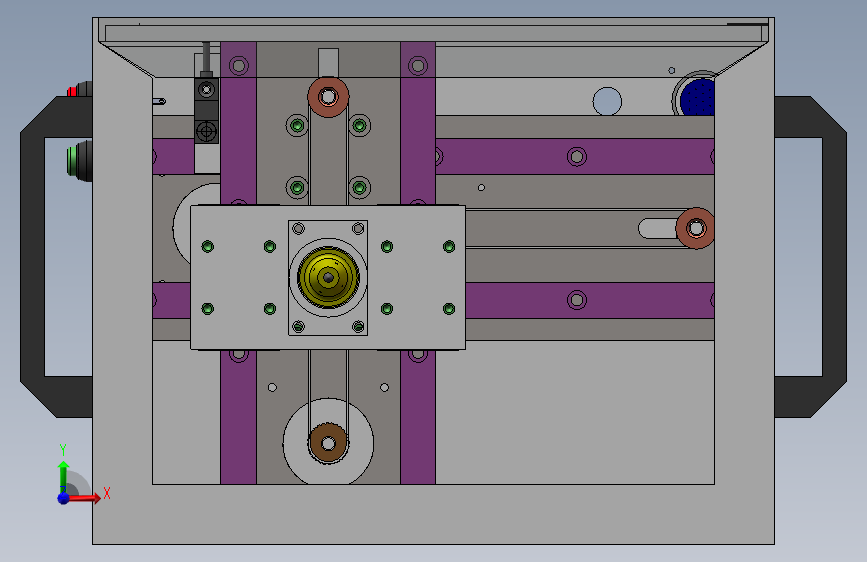The image size is (867, 562).
Task: Click the red X axis arrow of triad
Action: [x=85, y=497]
